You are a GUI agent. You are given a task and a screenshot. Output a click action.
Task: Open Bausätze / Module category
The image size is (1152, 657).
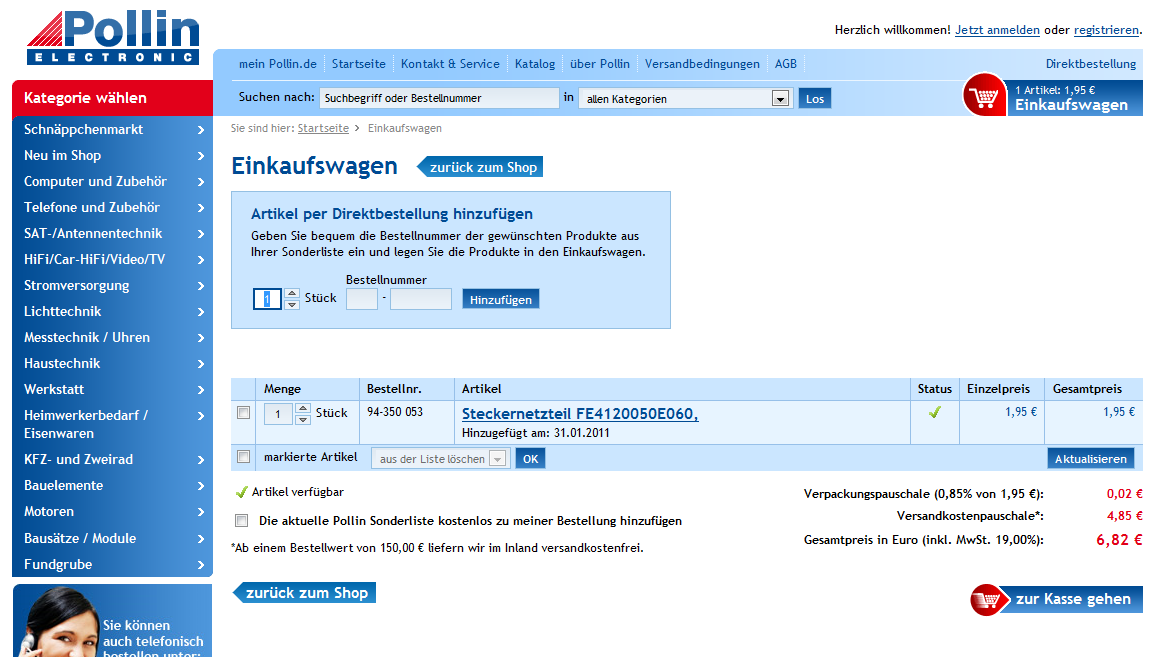[112, 538]
